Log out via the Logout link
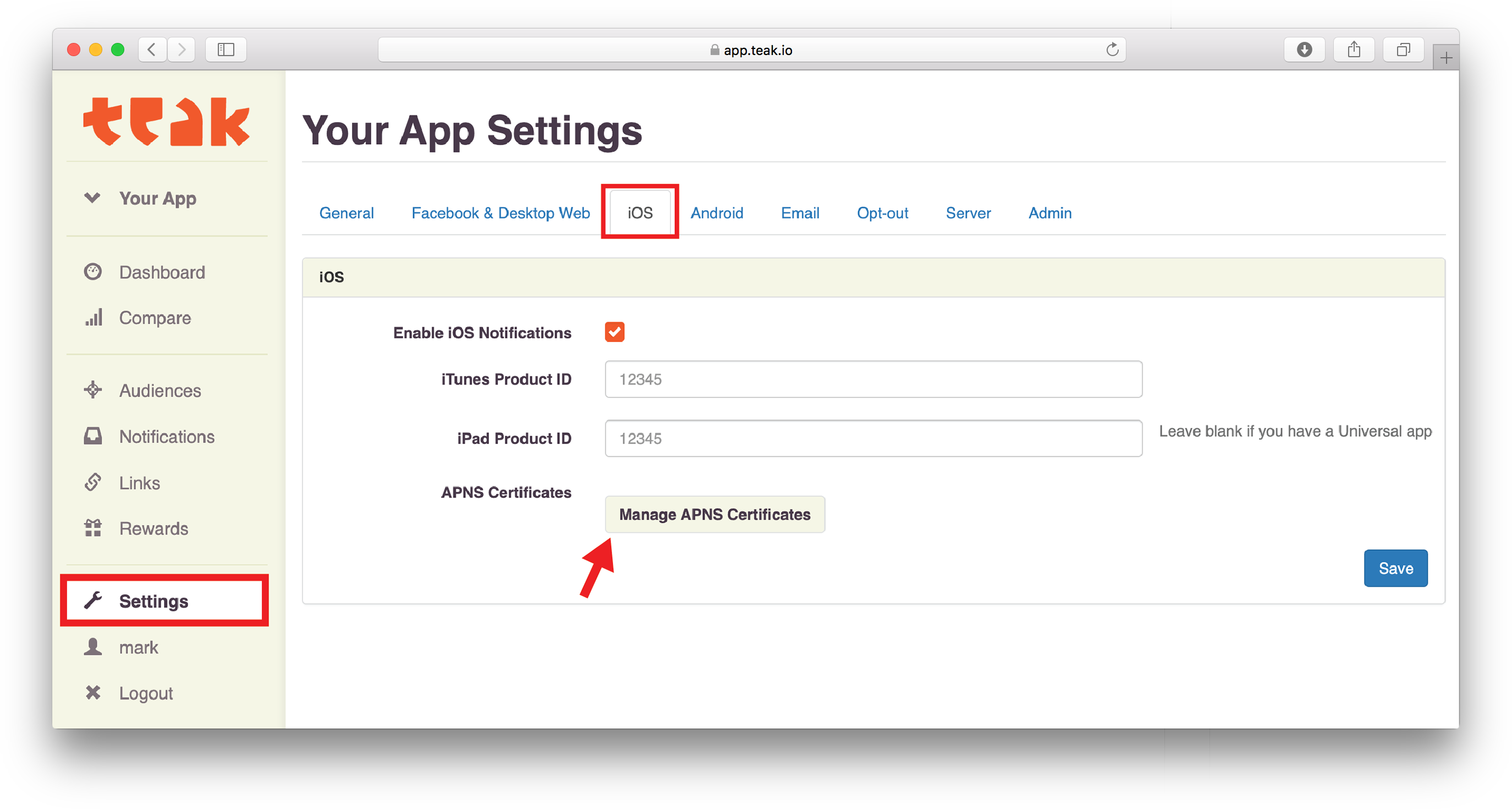This screenshot has height=810, width=1512. tap(146, 694)
